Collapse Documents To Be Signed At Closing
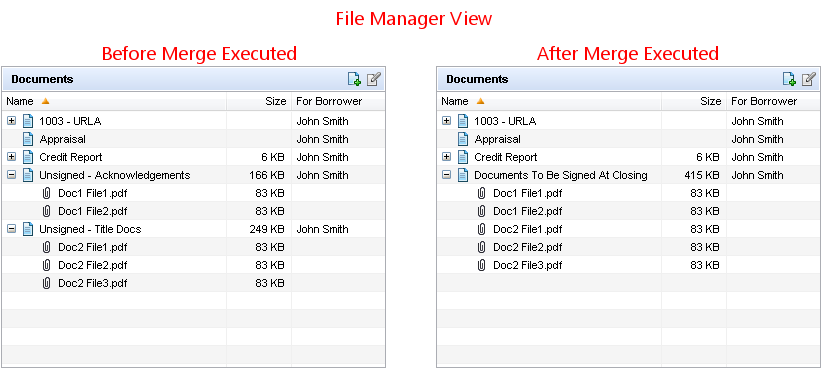 point(447,175)
